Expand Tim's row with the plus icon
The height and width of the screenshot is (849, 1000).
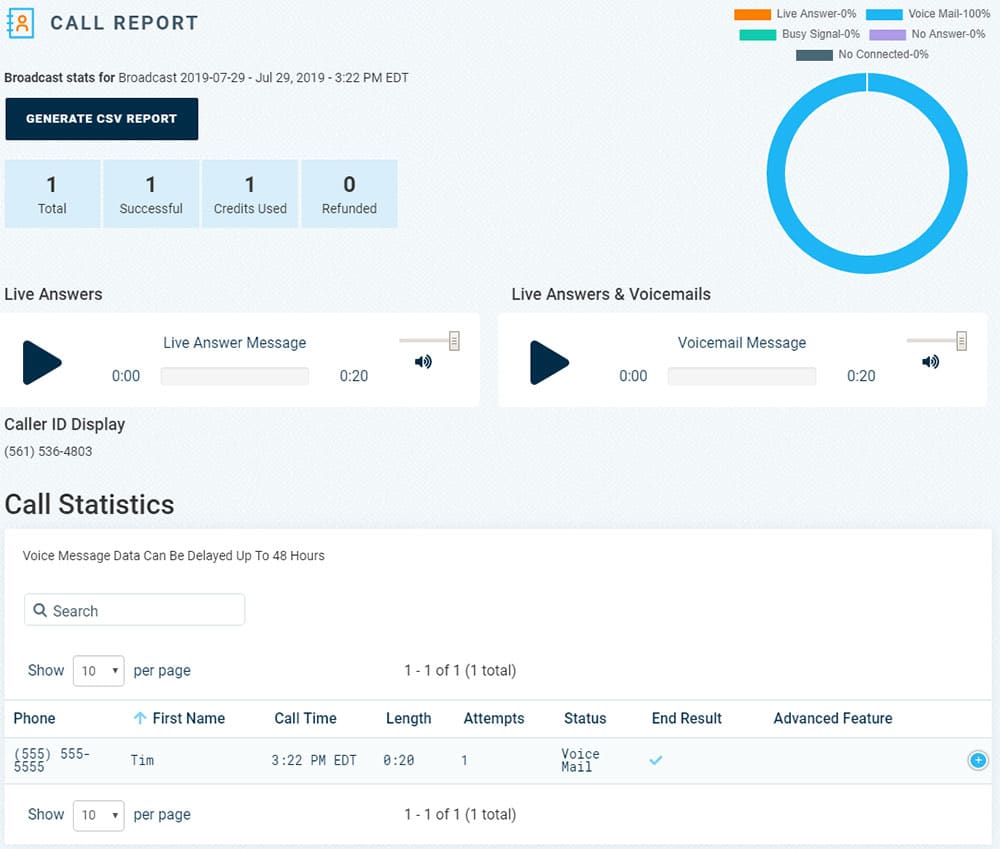point(978,760)
